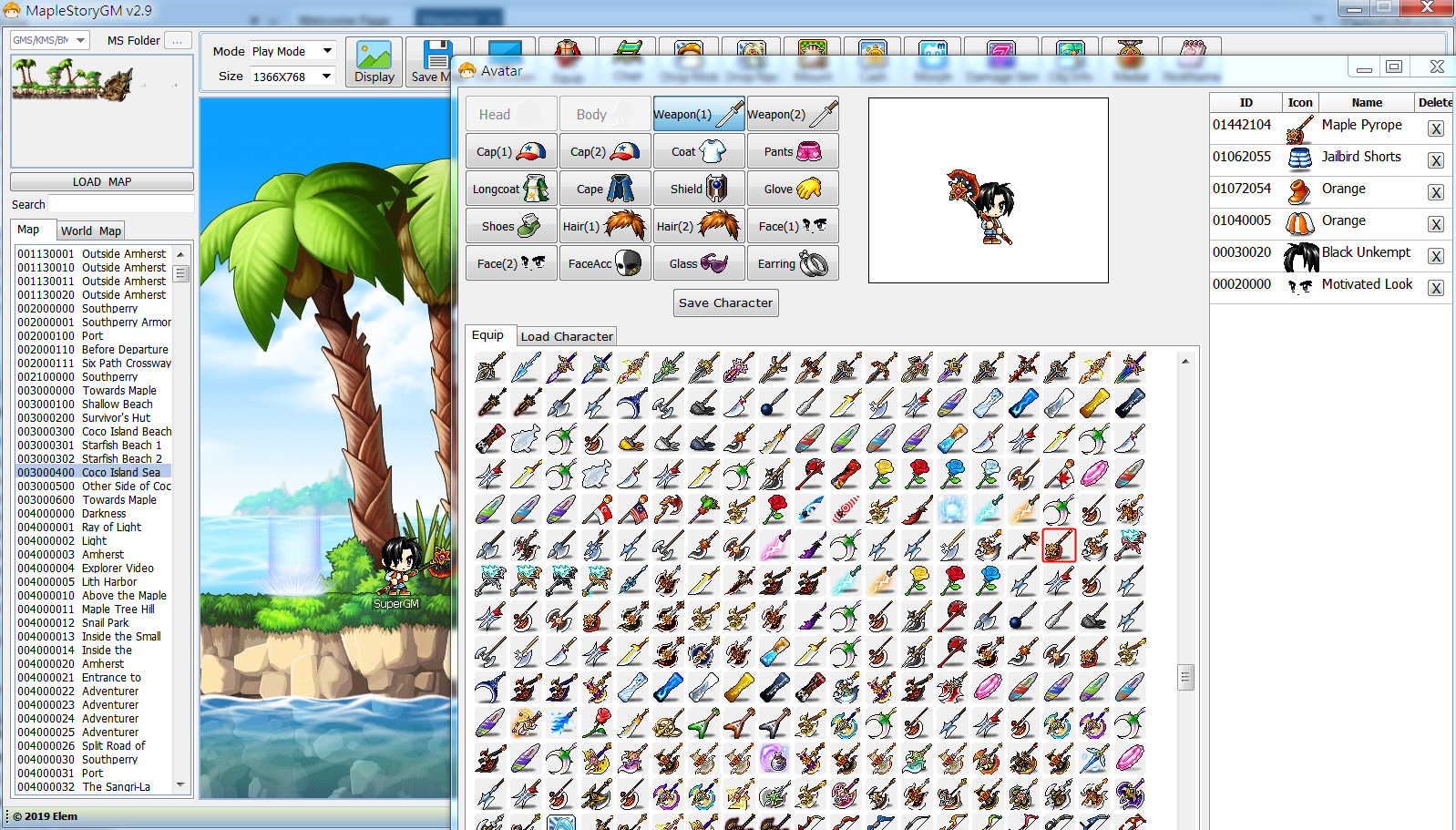
Task: Select map 003000100 Shallow Beach
Action: point(93,404)
